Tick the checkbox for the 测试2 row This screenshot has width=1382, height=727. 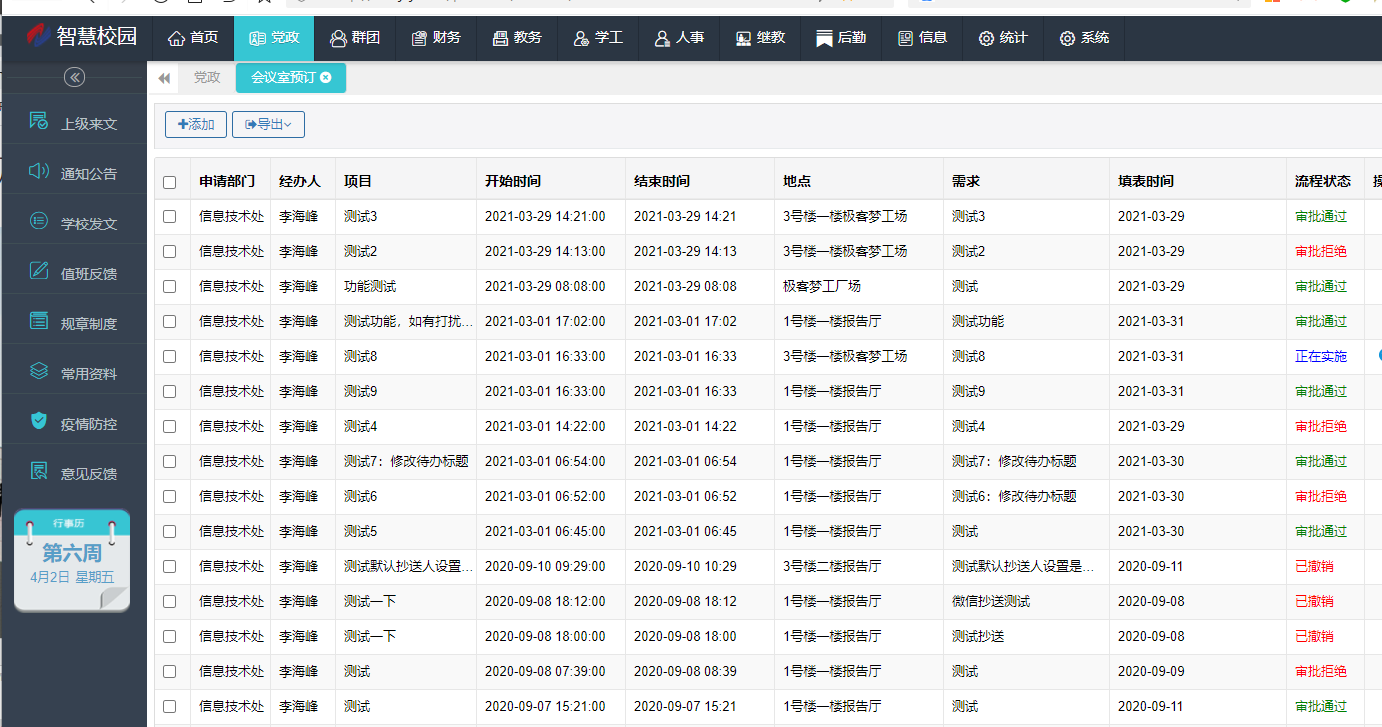169,251
